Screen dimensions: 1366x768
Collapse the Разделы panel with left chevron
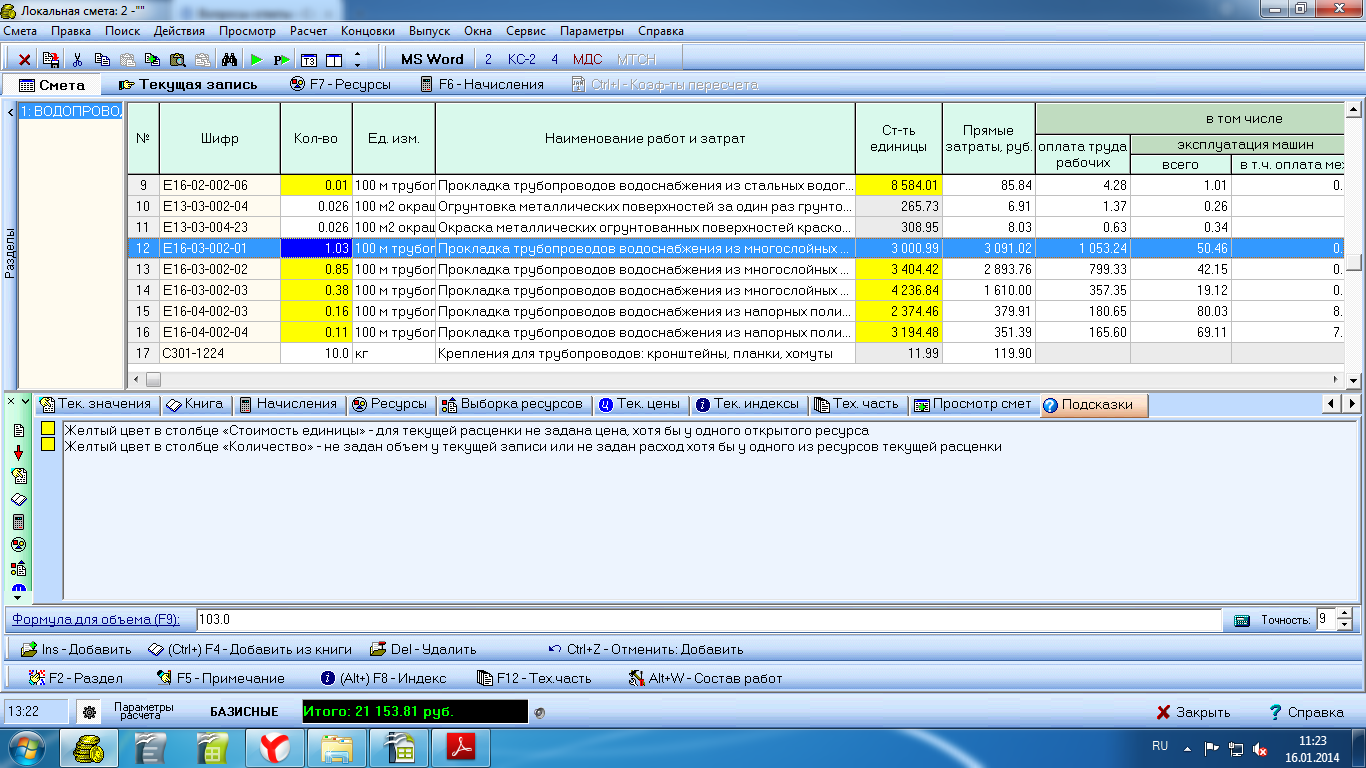tap(10, 112)
